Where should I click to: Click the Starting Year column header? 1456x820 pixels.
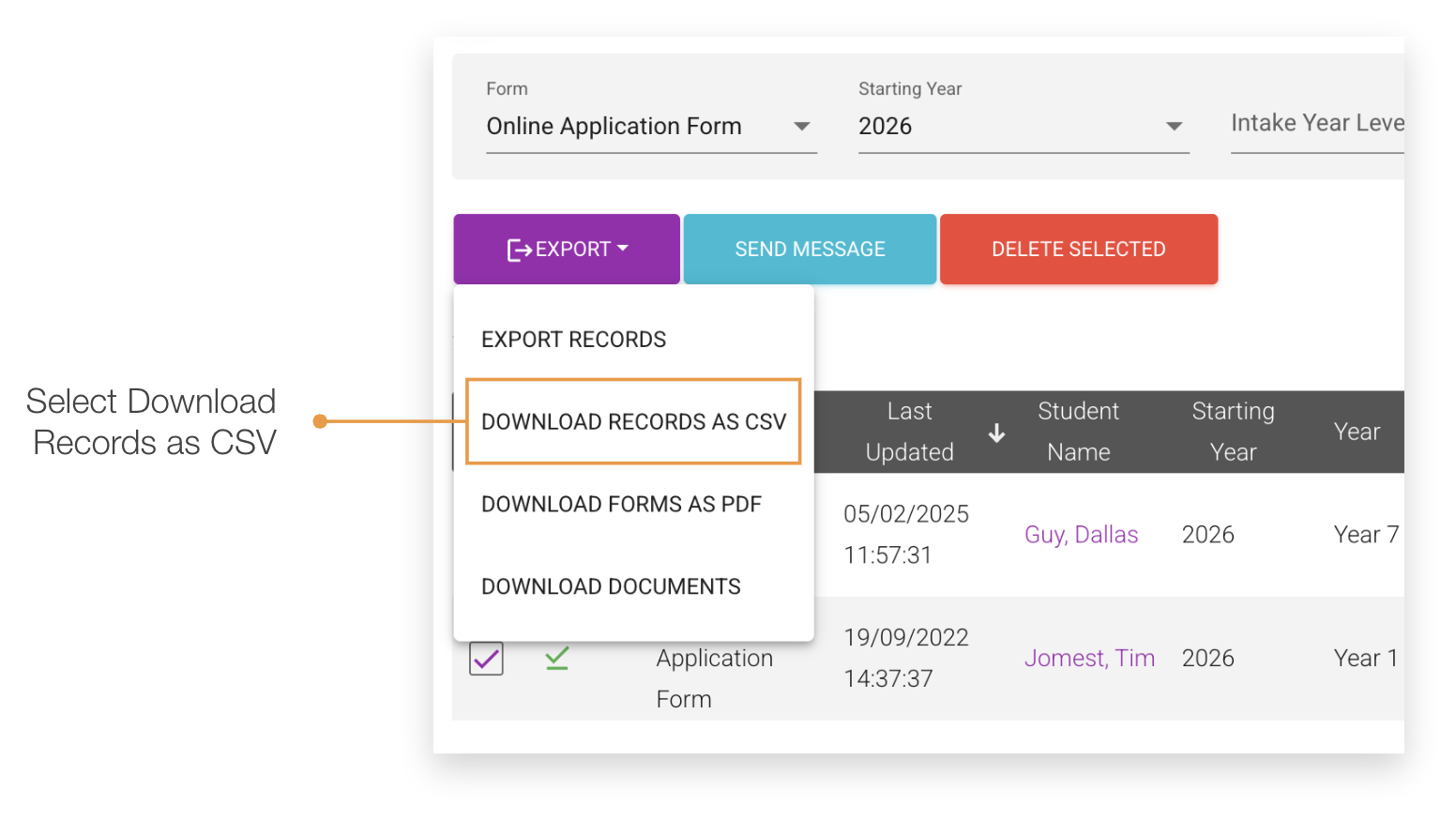[1232, 432]
